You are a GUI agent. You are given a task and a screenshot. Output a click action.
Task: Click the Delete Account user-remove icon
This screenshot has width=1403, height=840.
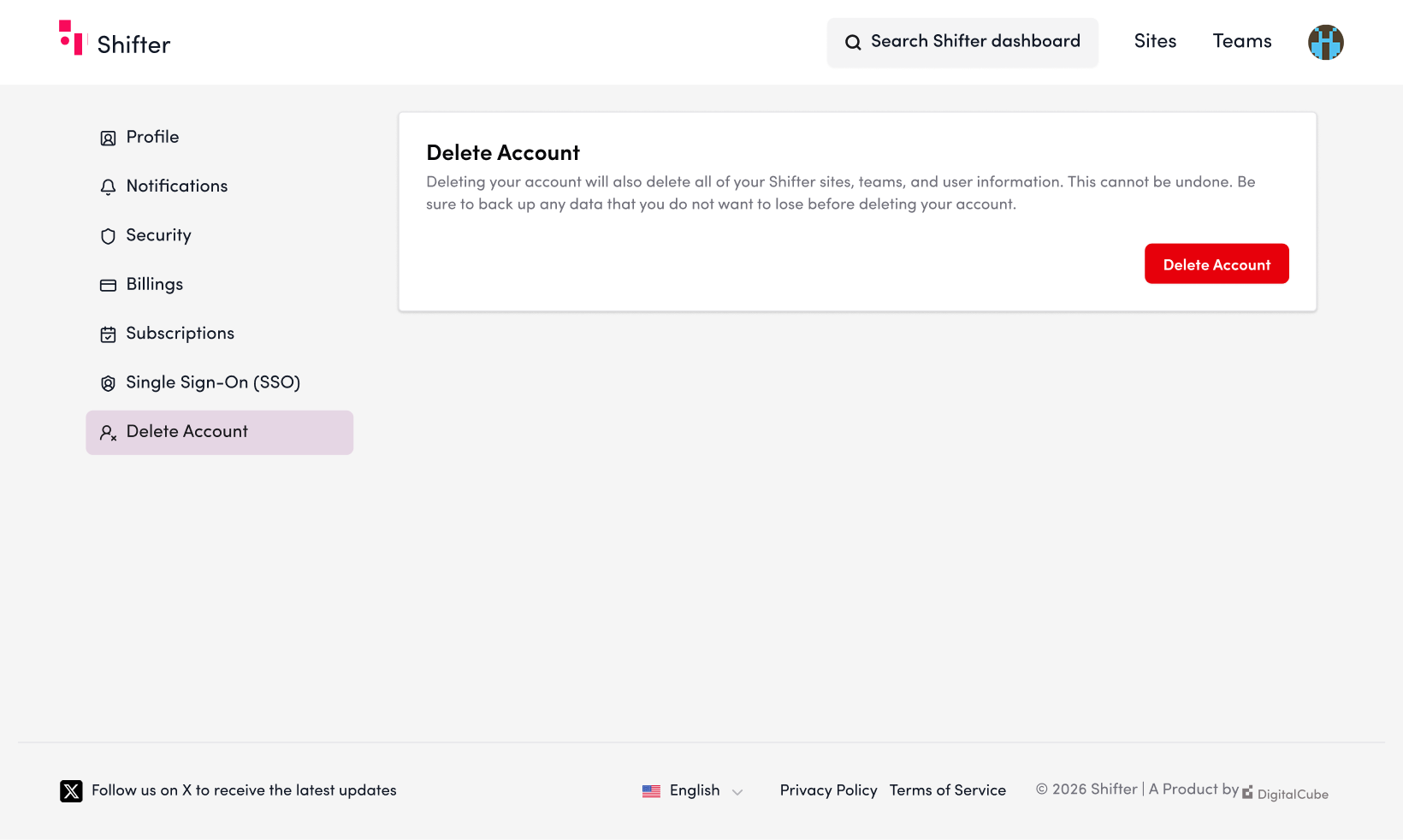pyautogui.click(x=108, y=433)
